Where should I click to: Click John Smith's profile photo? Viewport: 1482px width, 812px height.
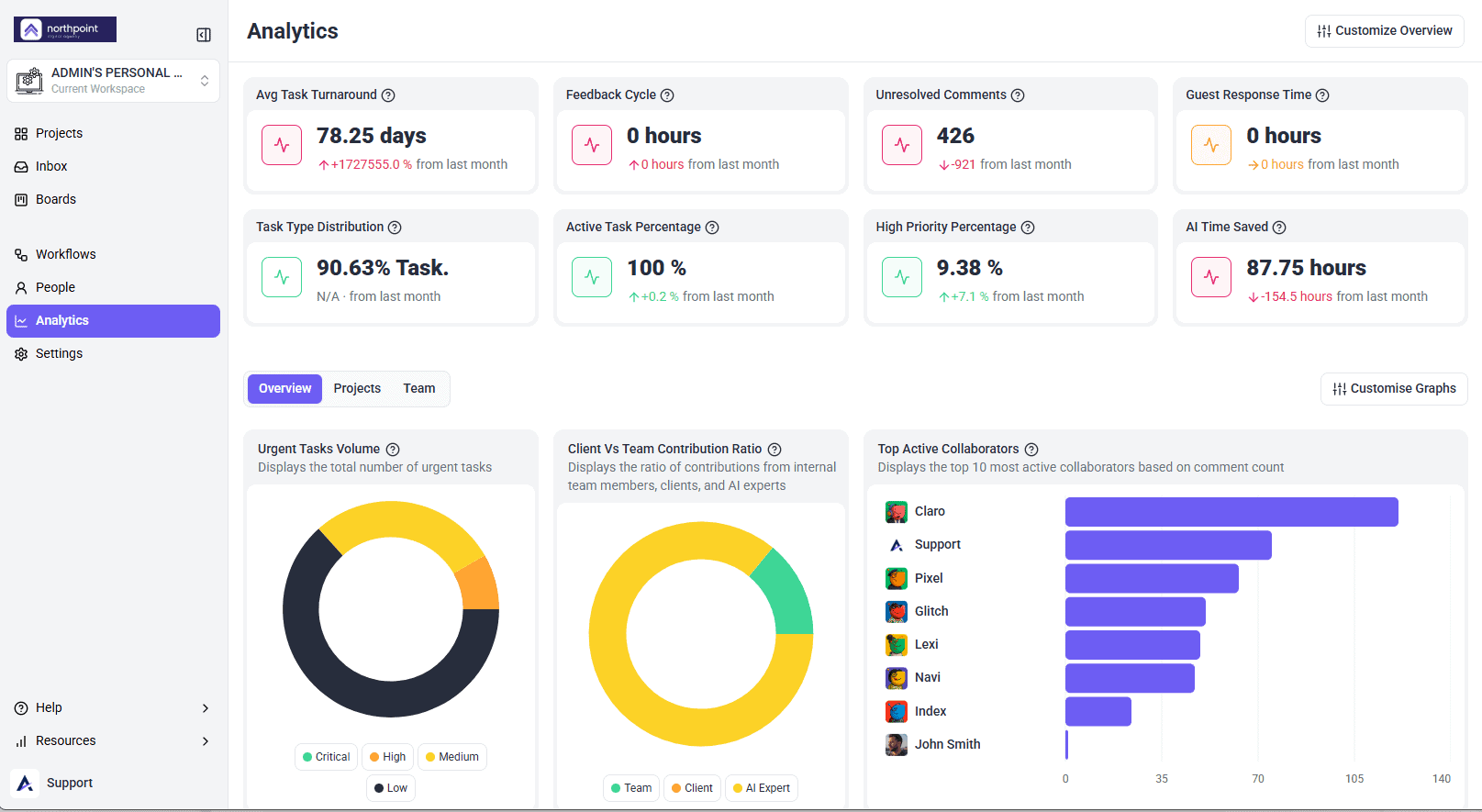coord(897,745)
